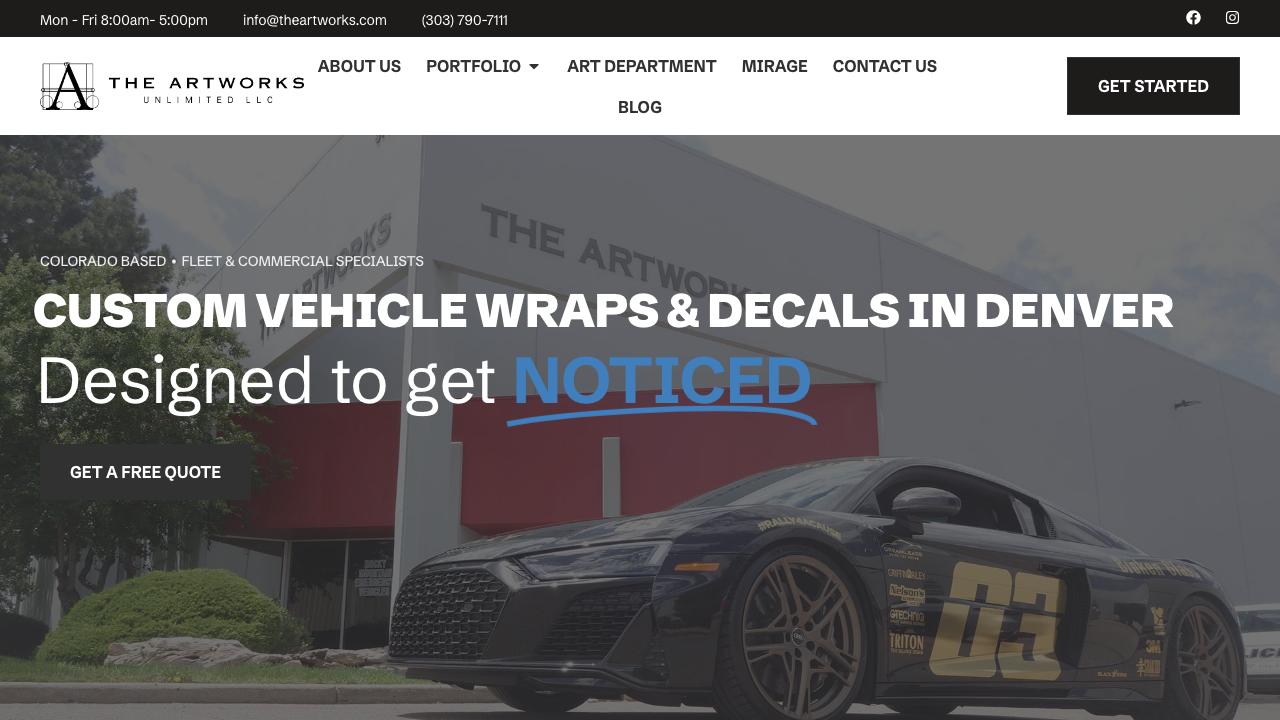Image resolution: width=1280 pixels, height=720 pixels.
Task: Click the Custom Vehicle Wraps headline
Action: coord(603,311)
